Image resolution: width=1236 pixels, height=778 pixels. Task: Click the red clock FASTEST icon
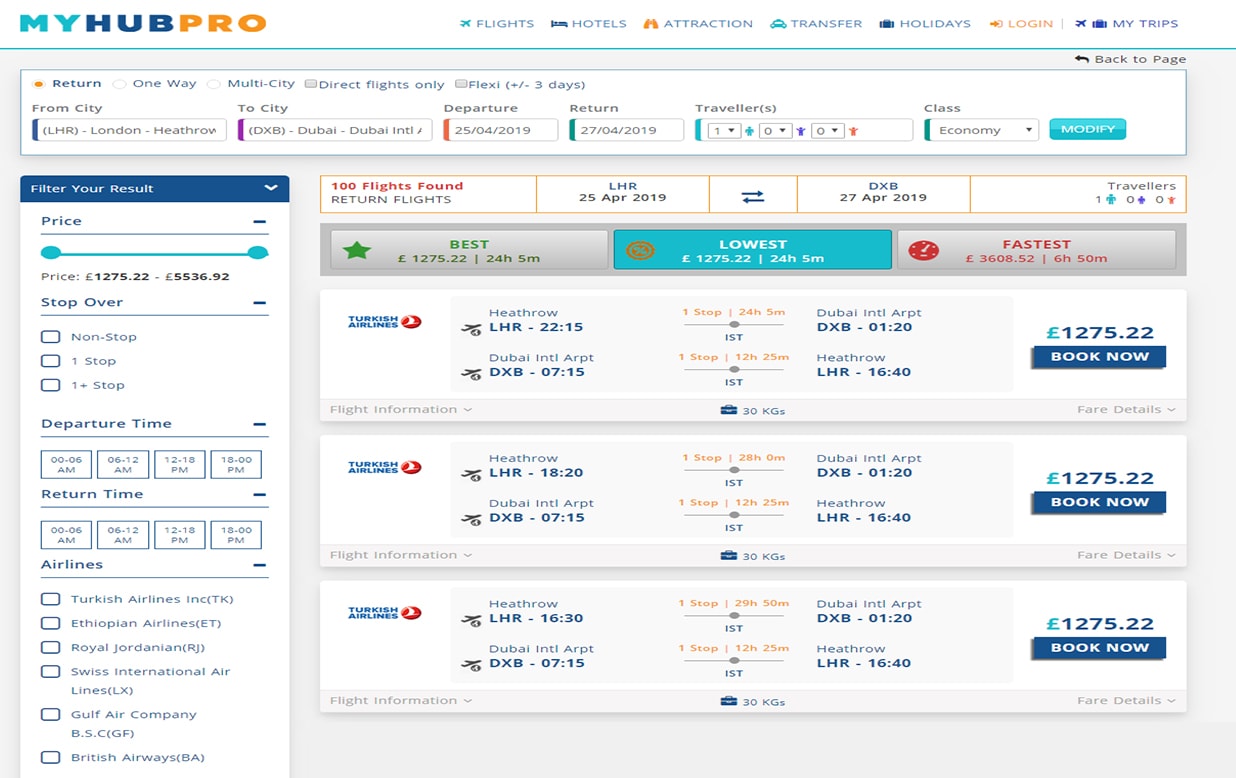tap(924, 250)
